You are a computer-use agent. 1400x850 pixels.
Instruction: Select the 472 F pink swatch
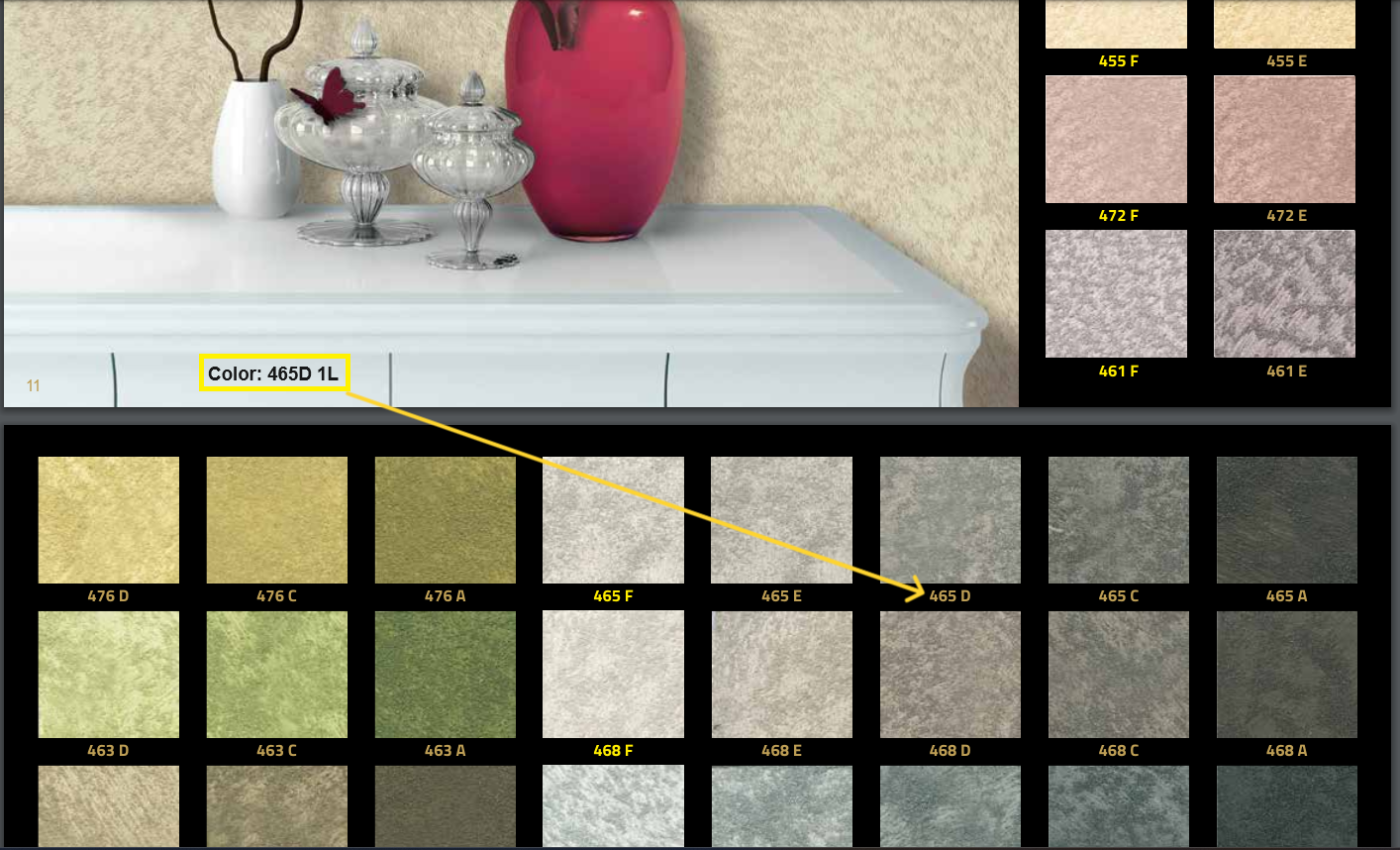(1116, 140)
